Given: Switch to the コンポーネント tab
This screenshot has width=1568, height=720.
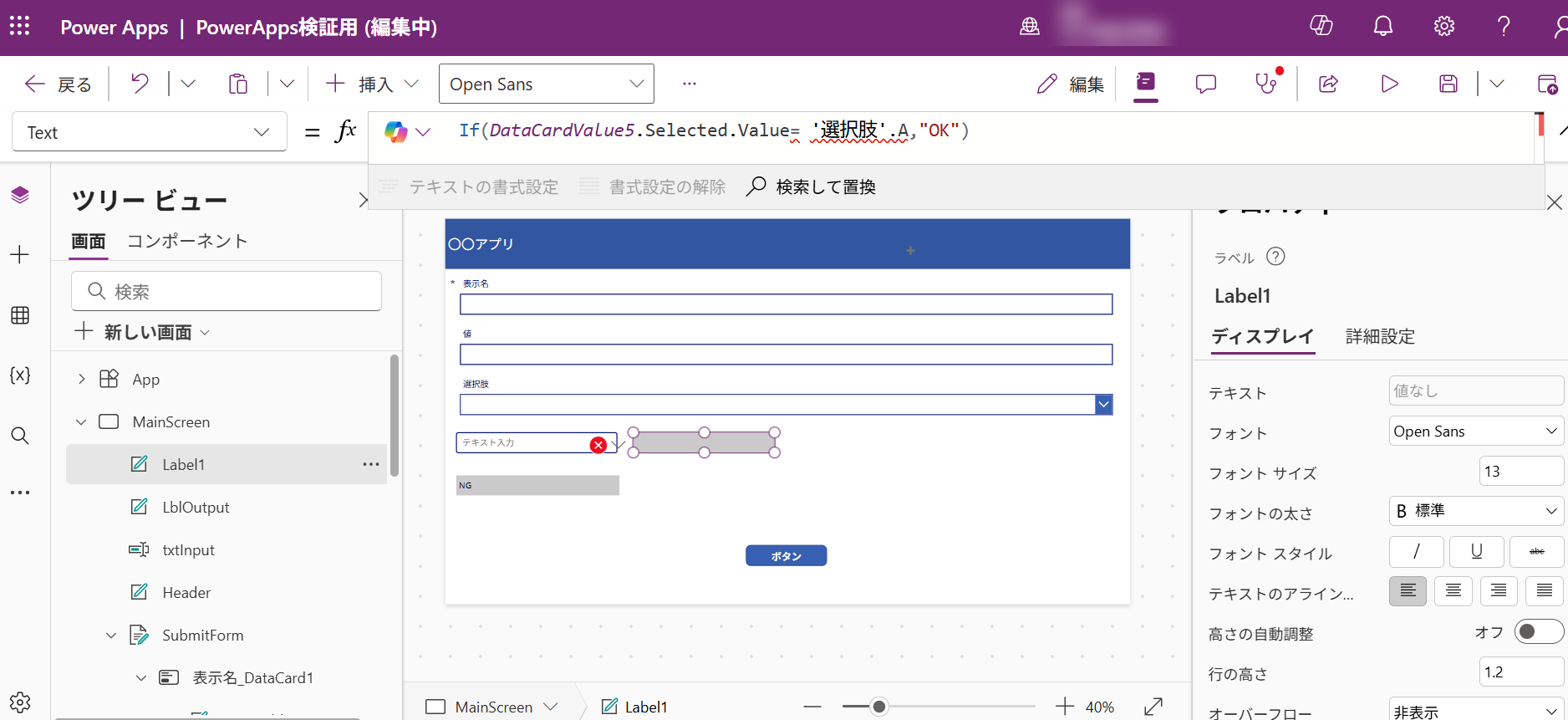Looking at the screenshot, I should click(187, 242).
